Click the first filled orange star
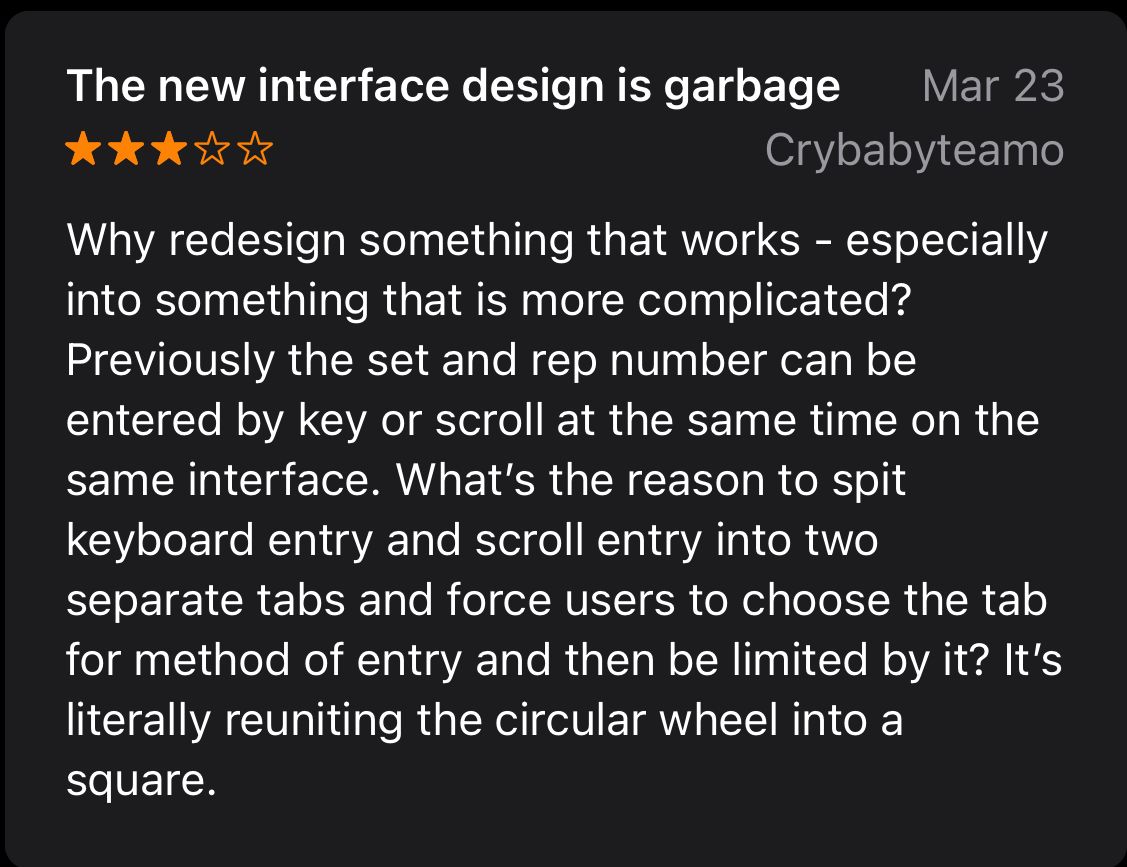Screen dimensions: 1127x867 [83, 149]
